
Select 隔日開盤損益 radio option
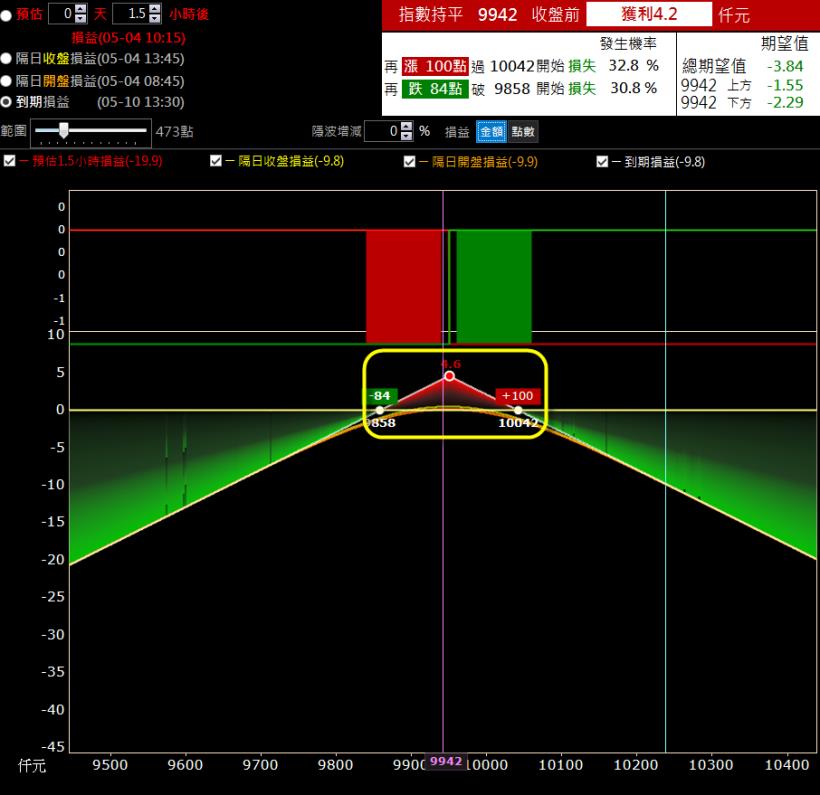(7, 81)
